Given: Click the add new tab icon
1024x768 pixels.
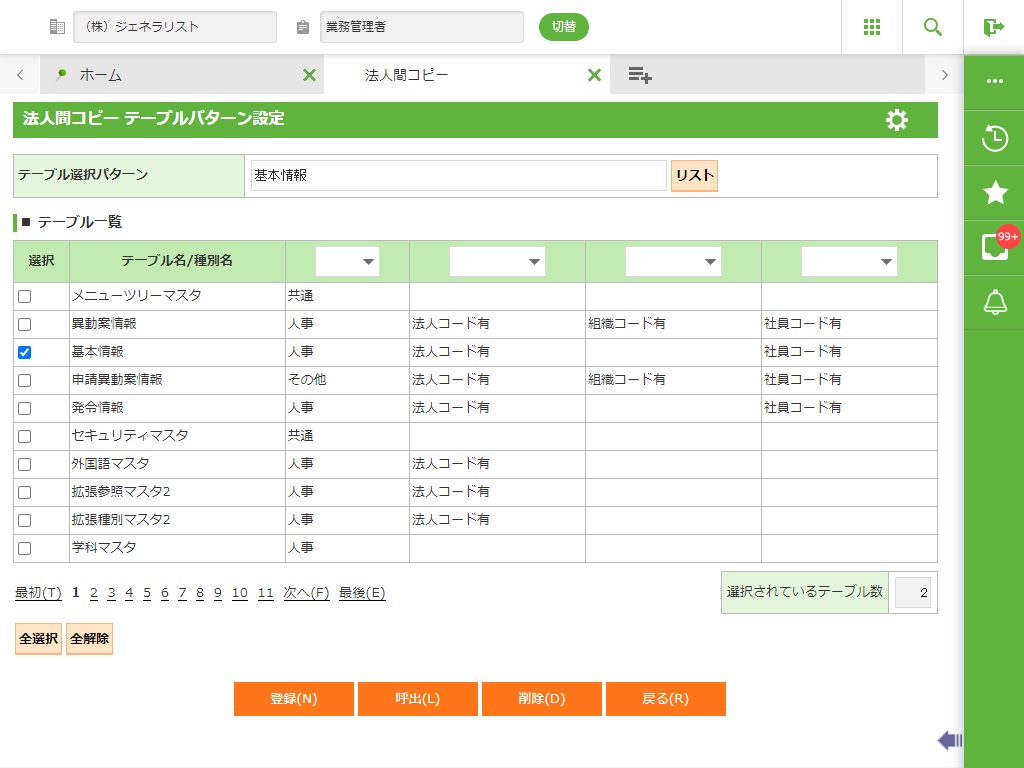Looking at the screenshot, I should (x=640, y=75).
